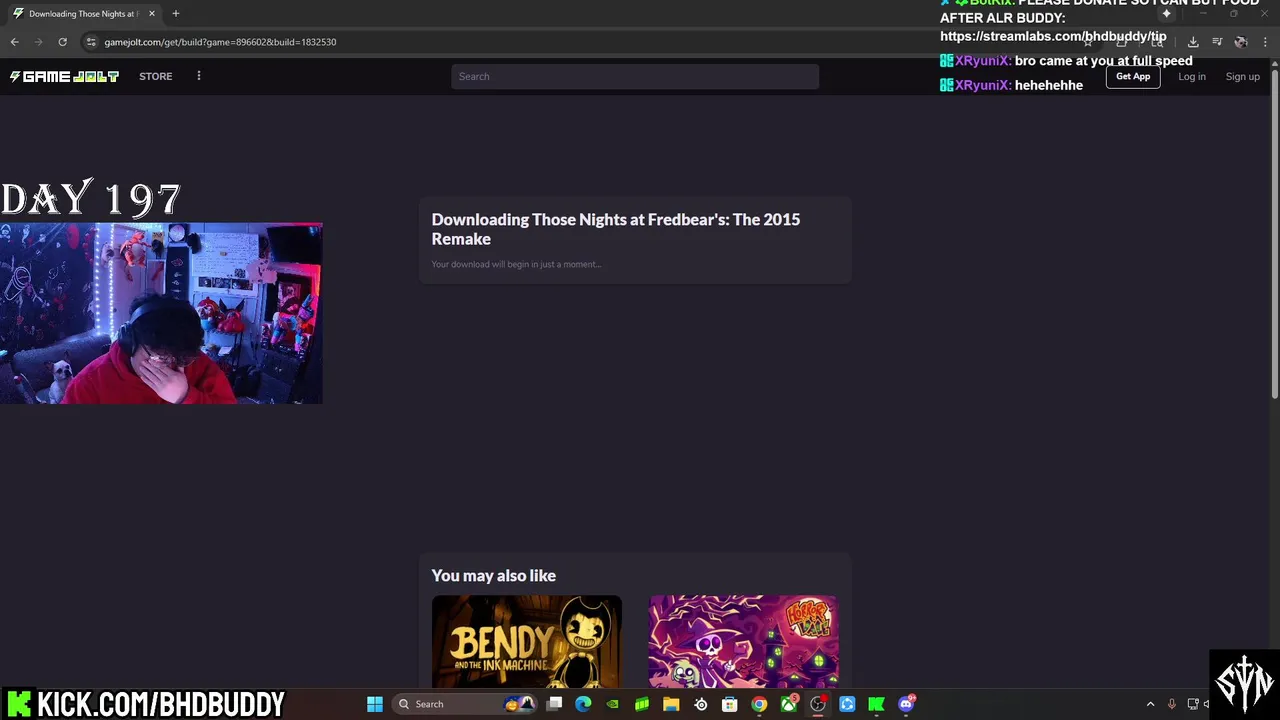
Task: Click the 'Downloading Those Nights at Fredbear's' heading
Action: [616, 229]
